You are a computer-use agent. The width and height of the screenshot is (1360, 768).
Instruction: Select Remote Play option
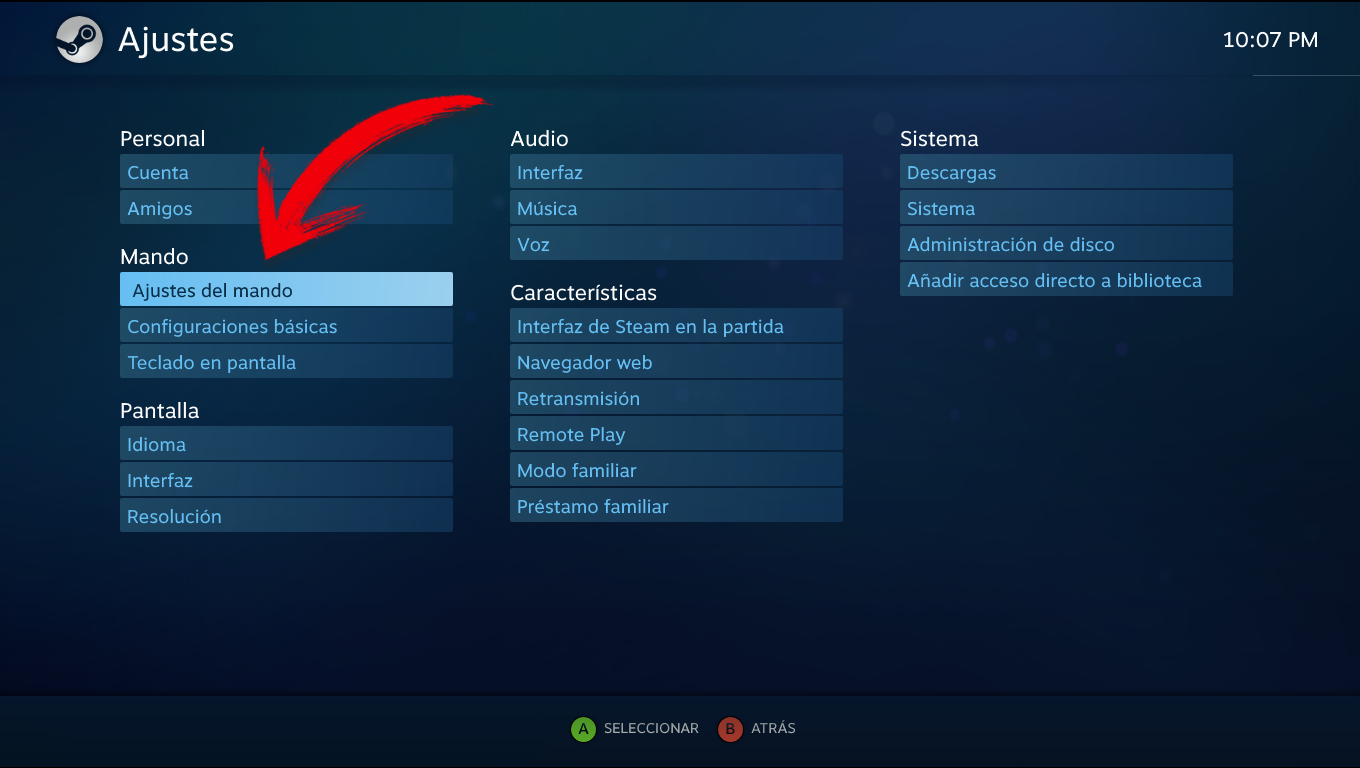tap(676, 433)
